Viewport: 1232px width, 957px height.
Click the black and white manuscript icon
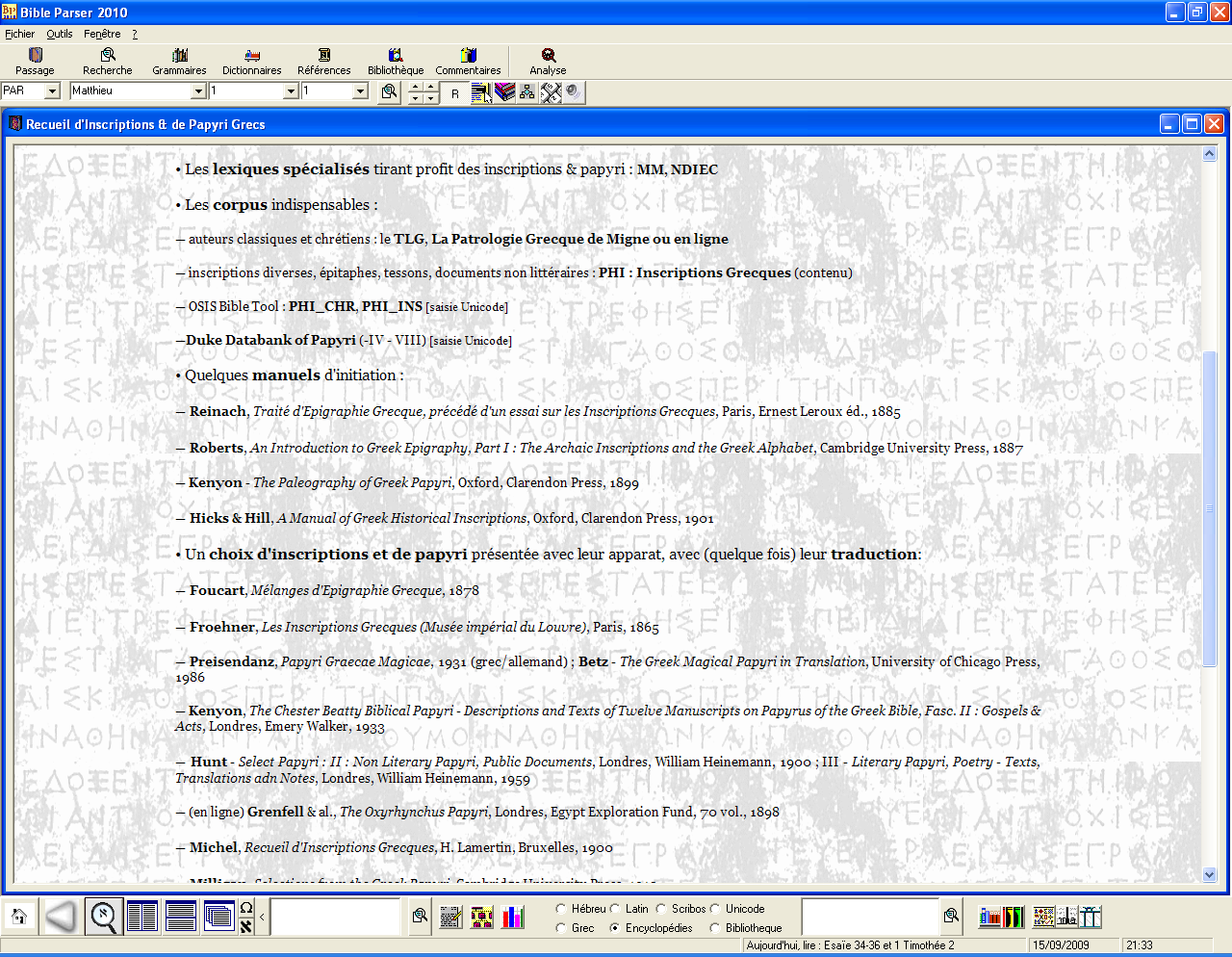pos(1066,917)
